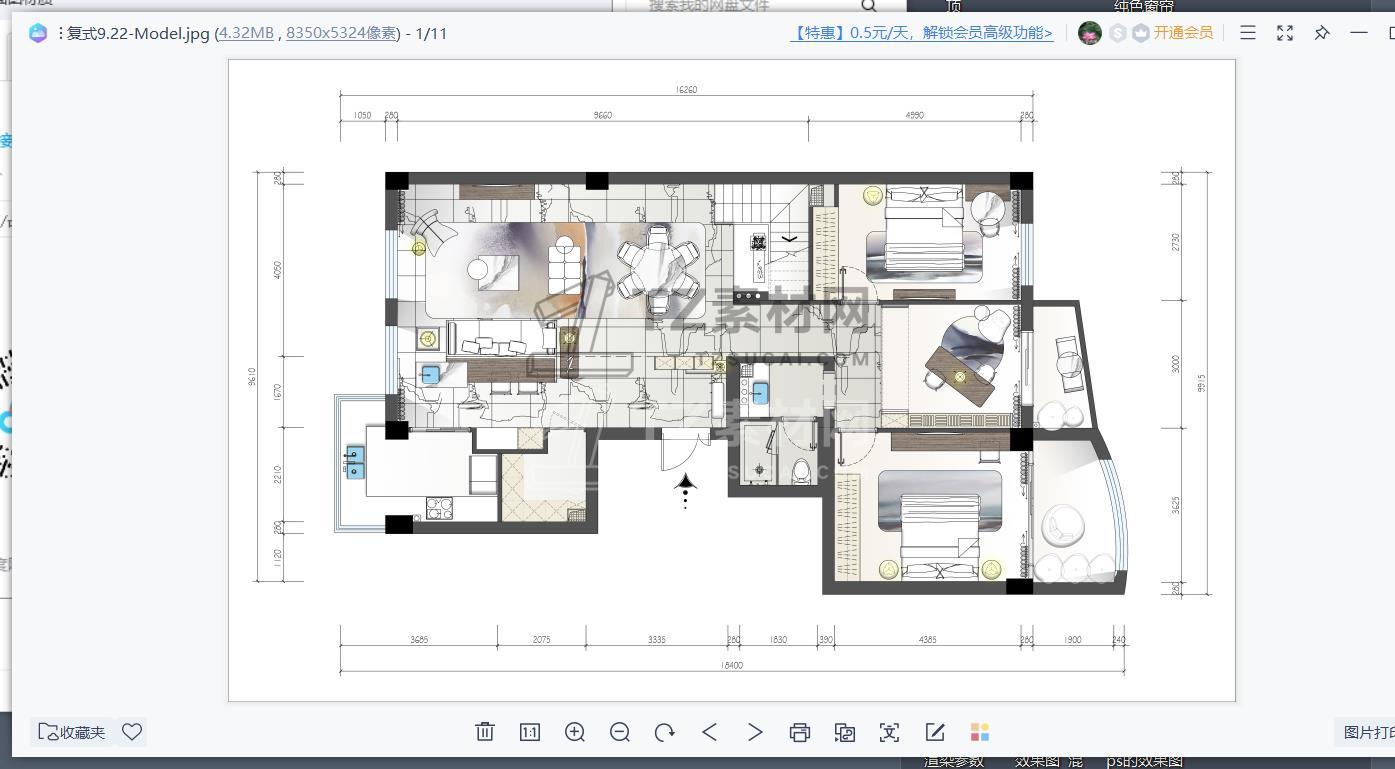This screenshot has height=769, width=1395.
Task: Launch text recognition on the image
Action: pyautogui.click(x=889, y=732)
